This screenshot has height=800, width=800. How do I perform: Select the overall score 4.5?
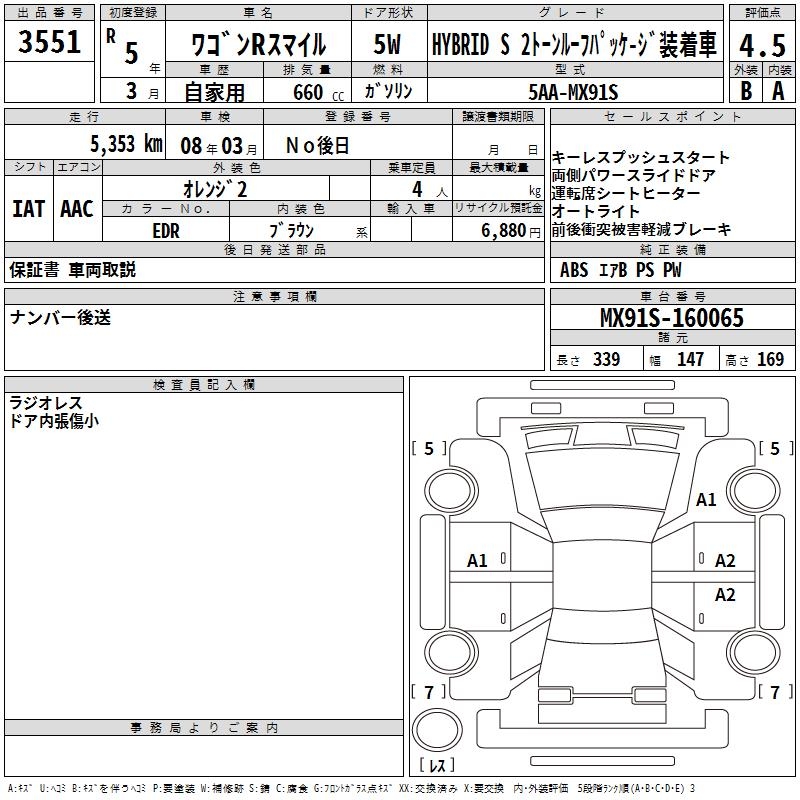click(762, 45)
